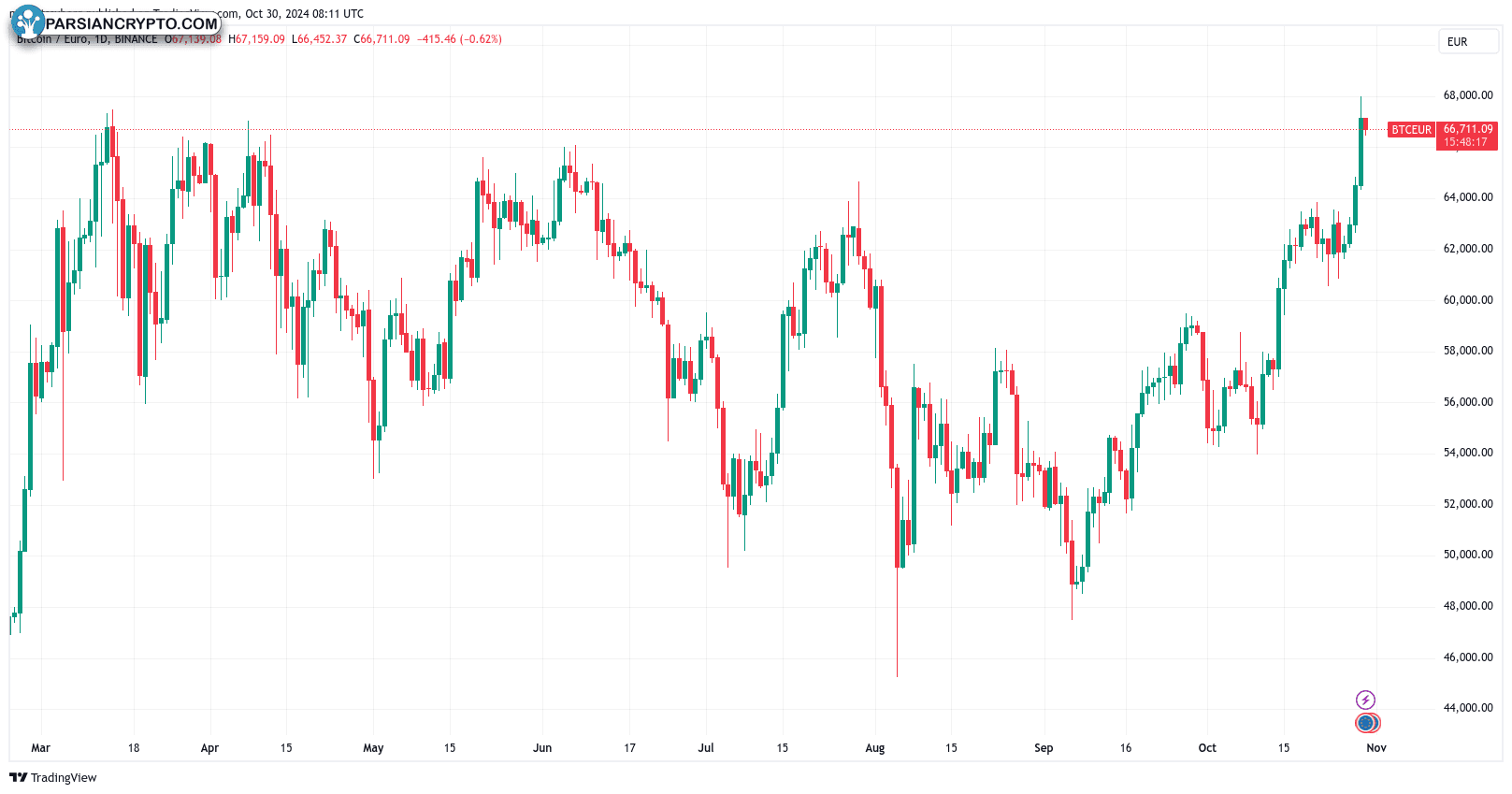Screen dimensions: 1512x794
Task: Click the red BTCEUR symbol label
Action: (1411, 130)
